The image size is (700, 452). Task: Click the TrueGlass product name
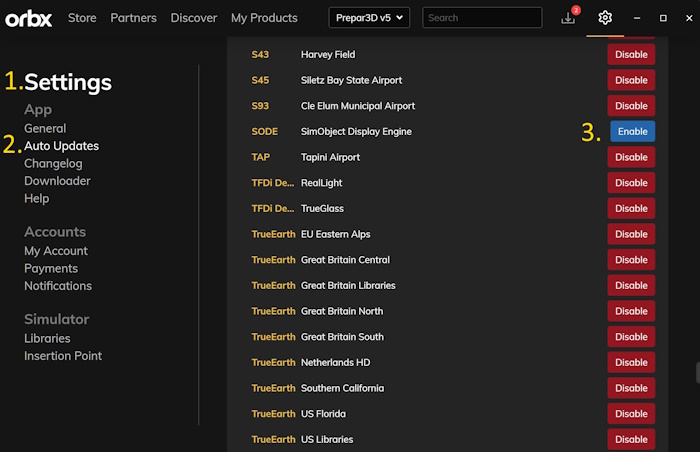click(x=322, y=209)
